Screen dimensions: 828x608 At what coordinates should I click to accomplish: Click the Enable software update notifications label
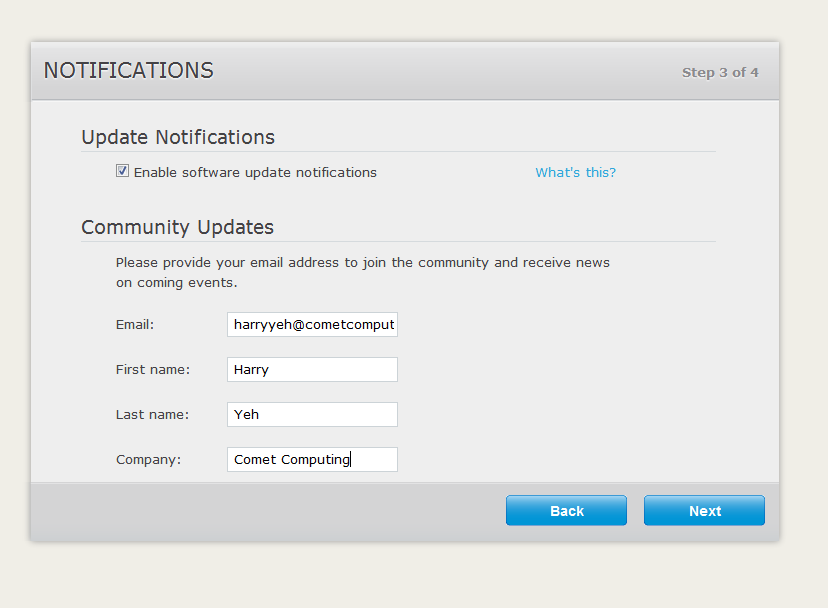[255, 173]
